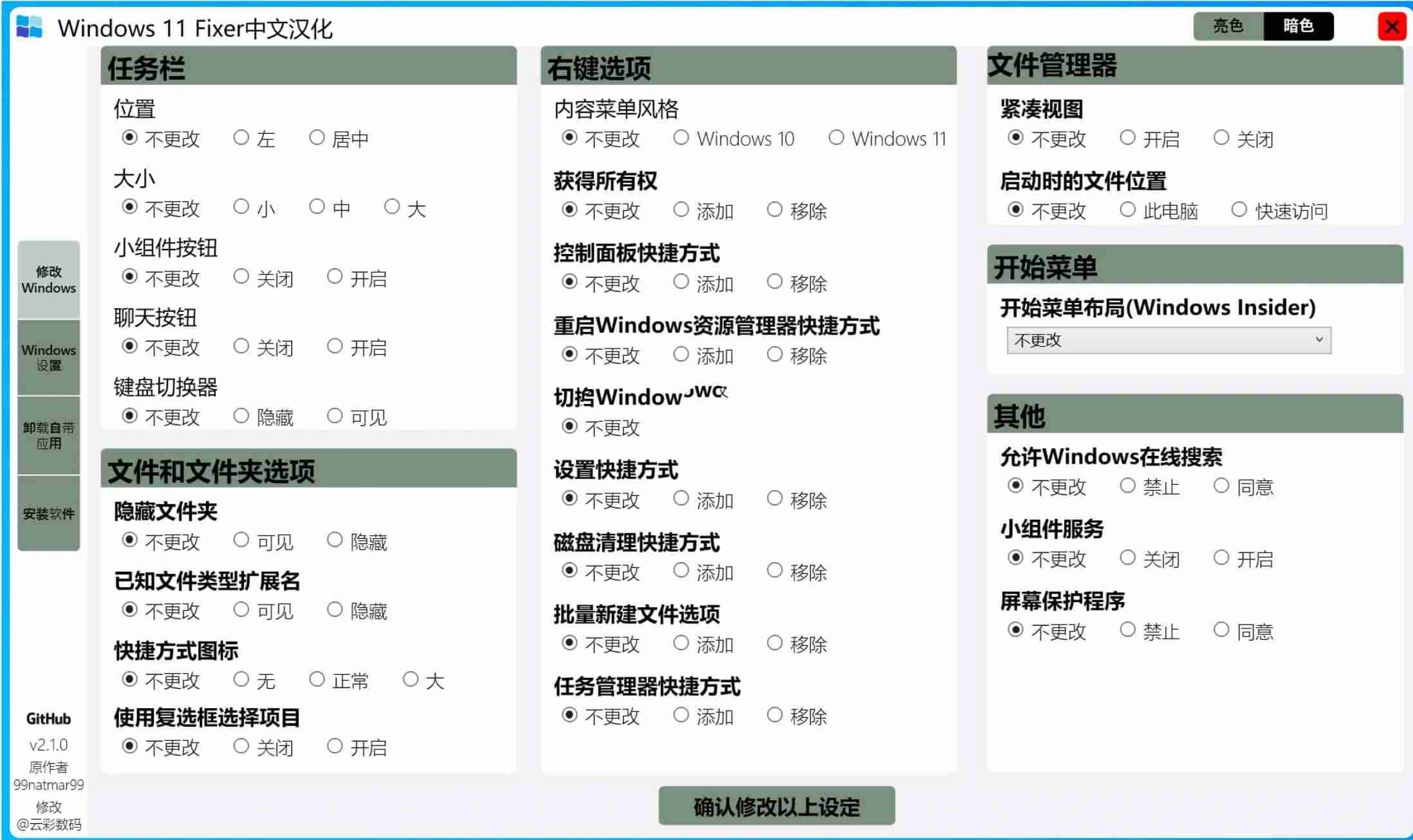
Task: Choose Windows 10 内容菜单风格
Action: pyautogui.click(x=734, y=138)
